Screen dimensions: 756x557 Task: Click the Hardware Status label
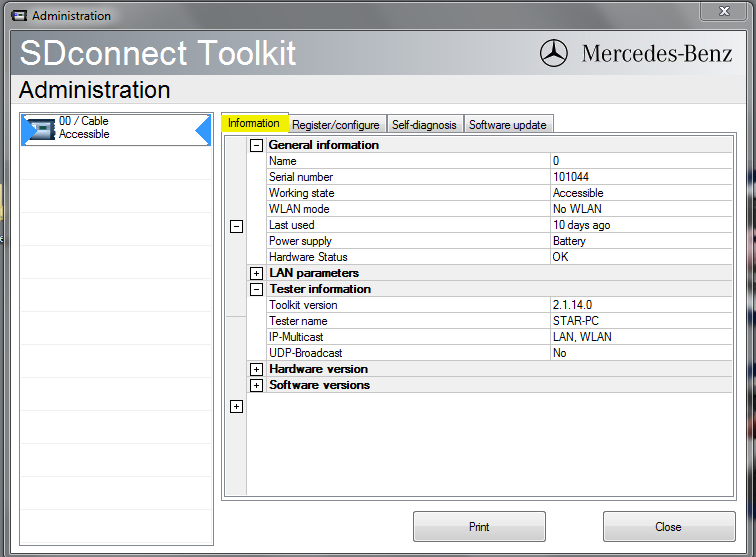308,257
